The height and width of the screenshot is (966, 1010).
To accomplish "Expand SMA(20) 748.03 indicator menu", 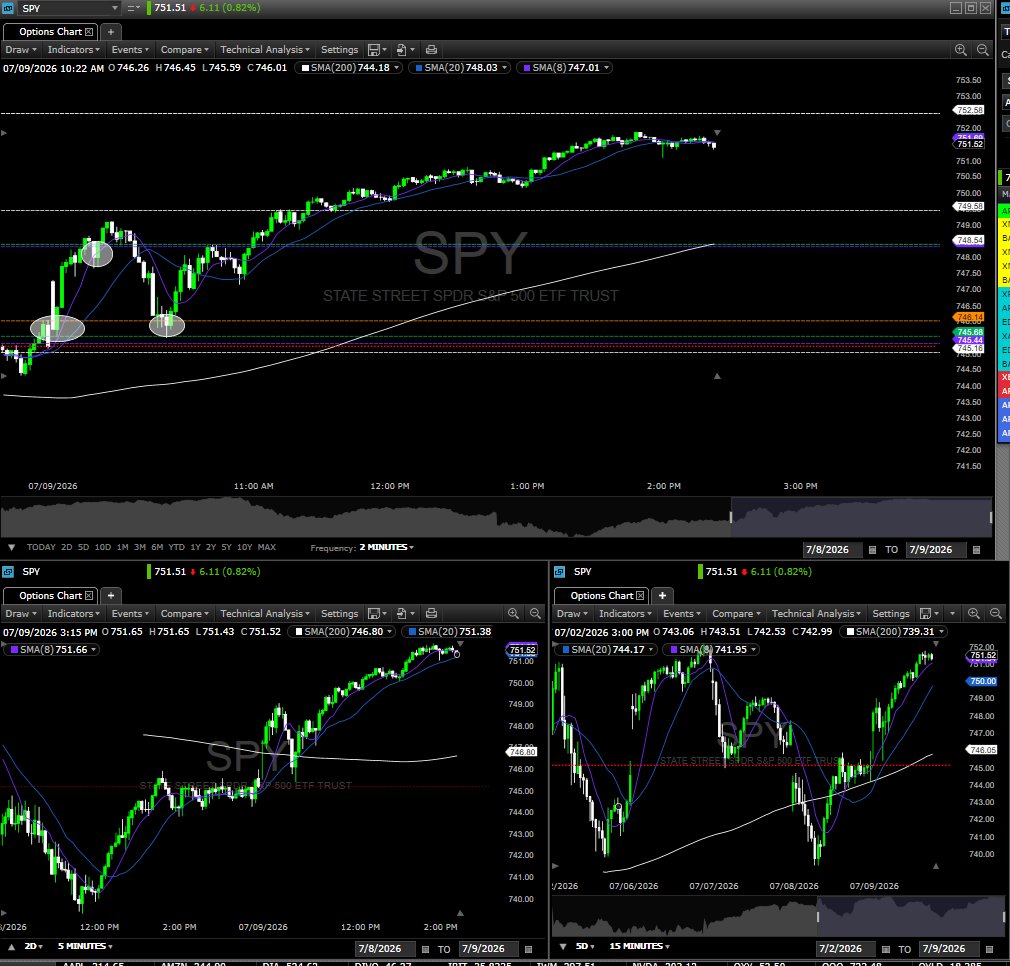I will [505, 68].
